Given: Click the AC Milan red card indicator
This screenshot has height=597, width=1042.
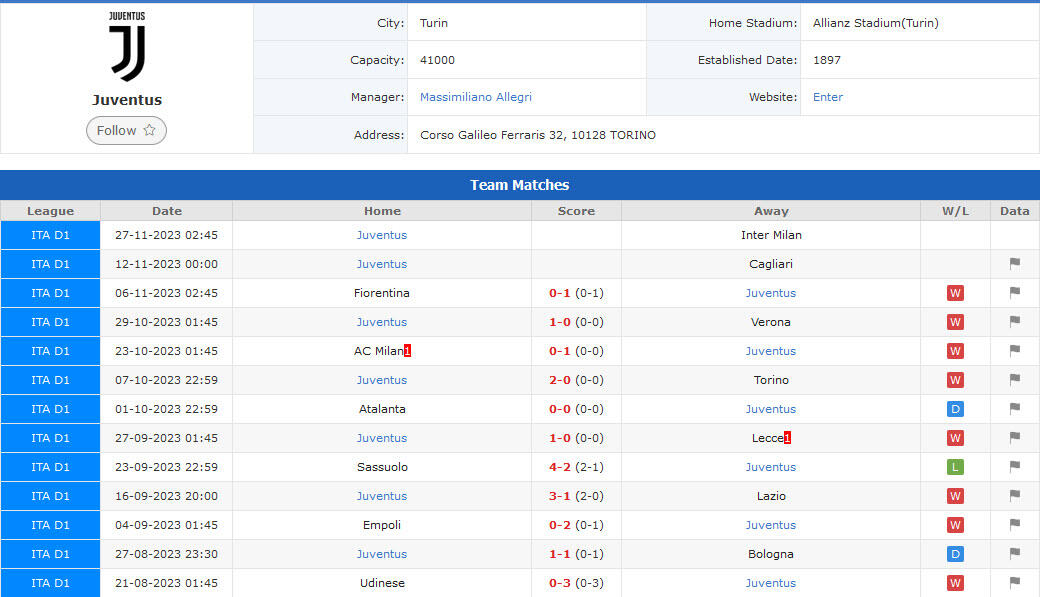Looking at the screenshot, I should pos(408,351).
